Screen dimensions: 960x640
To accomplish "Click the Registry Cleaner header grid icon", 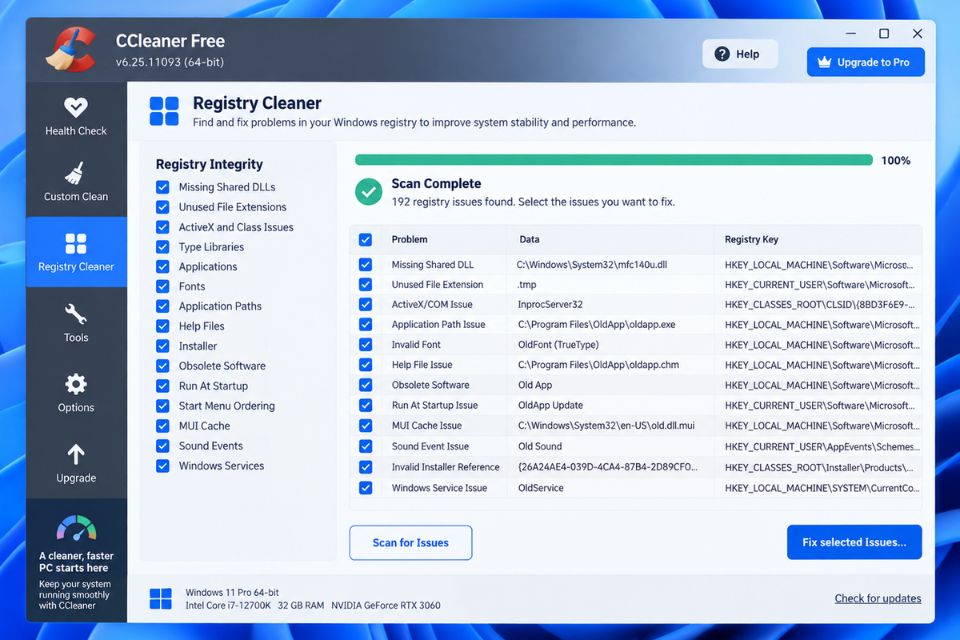I will [164, 111].
